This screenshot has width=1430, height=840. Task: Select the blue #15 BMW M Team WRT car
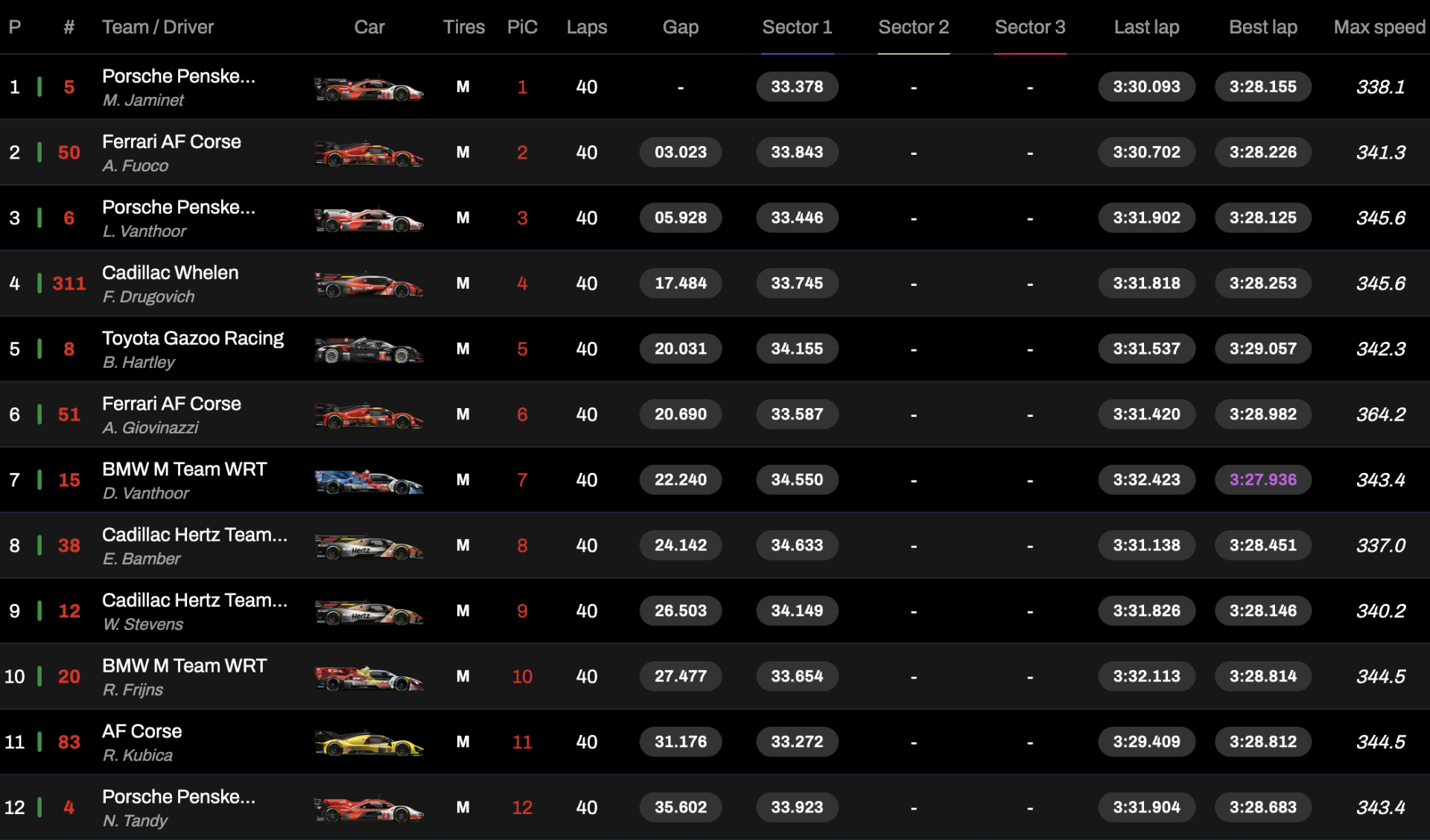click(369, 482)
